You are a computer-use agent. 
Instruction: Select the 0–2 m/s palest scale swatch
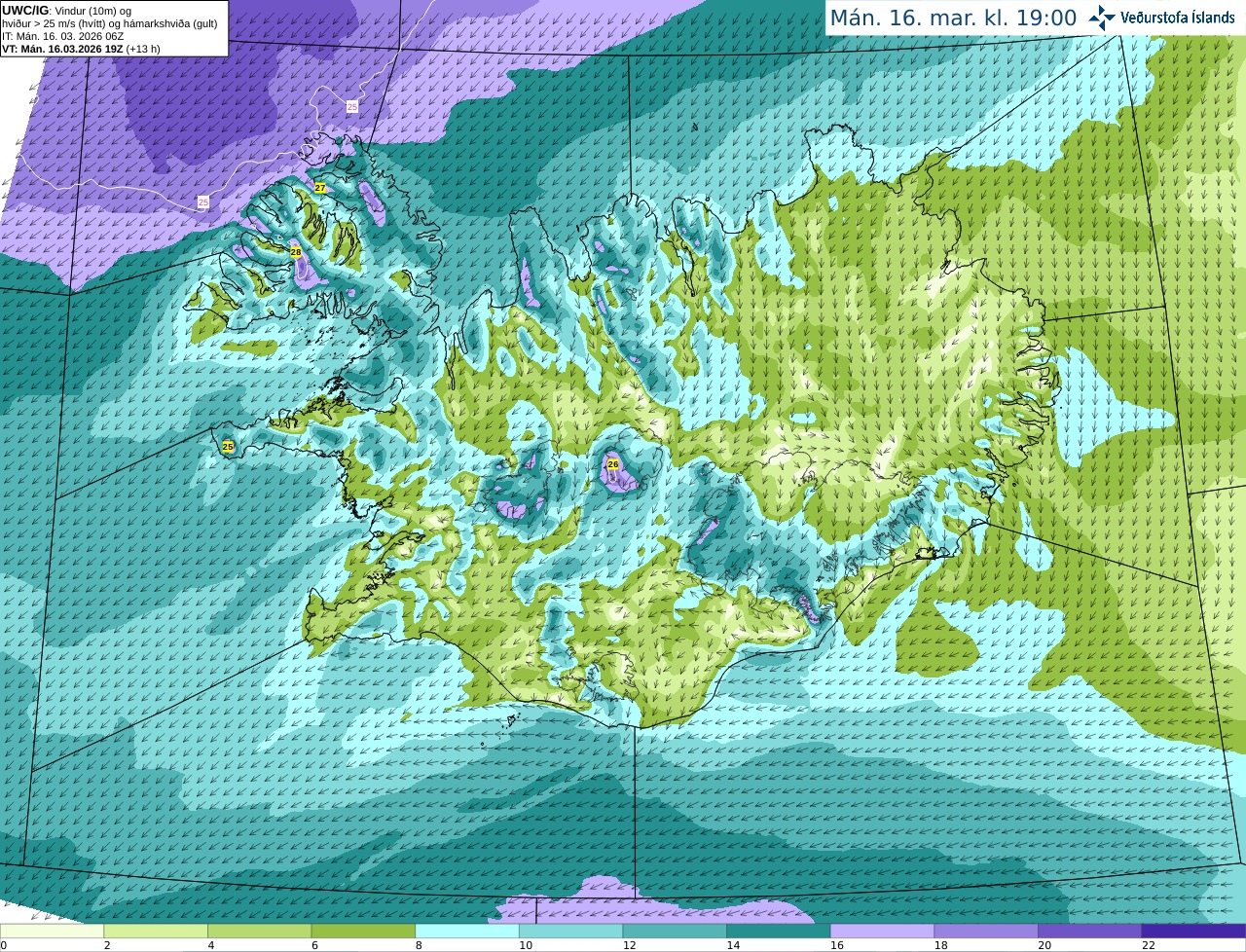(52, 932)
